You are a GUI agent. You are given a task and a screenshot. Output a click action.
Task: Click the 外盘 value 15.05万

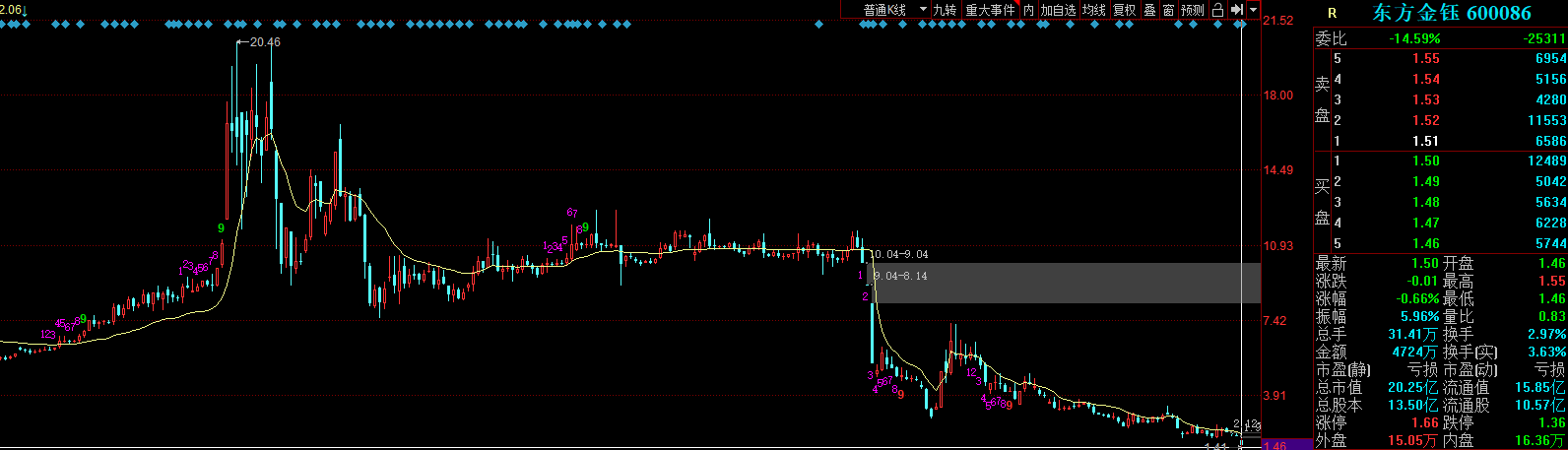pyautogui.click(x=1415, y=440)
